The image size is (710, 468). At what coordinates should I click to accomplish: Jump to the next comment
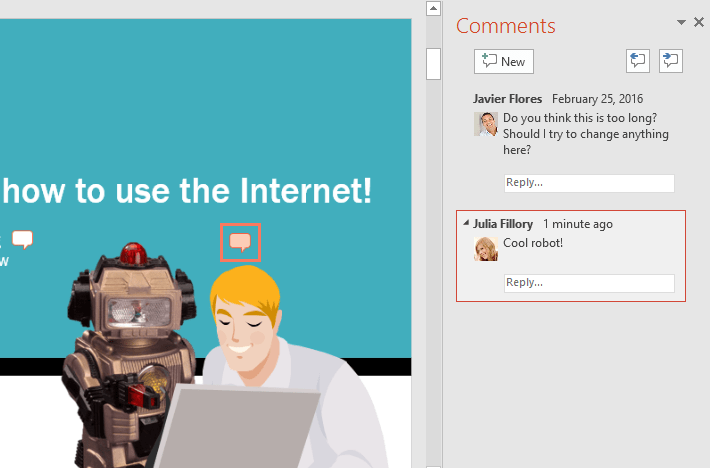tap(671, 61)
